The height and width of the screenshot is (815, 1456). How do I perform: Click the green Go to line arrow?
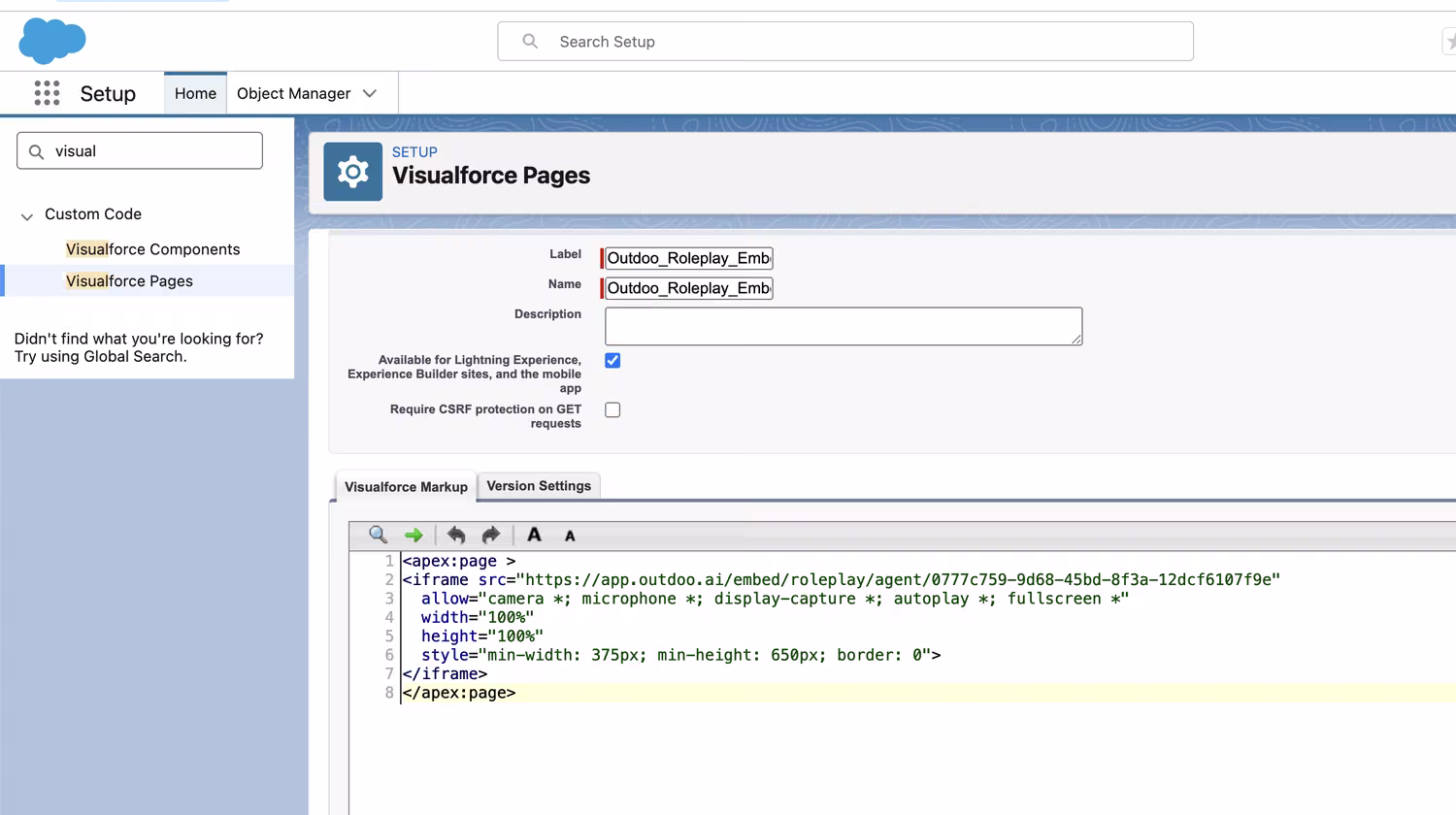pos(414,535)
